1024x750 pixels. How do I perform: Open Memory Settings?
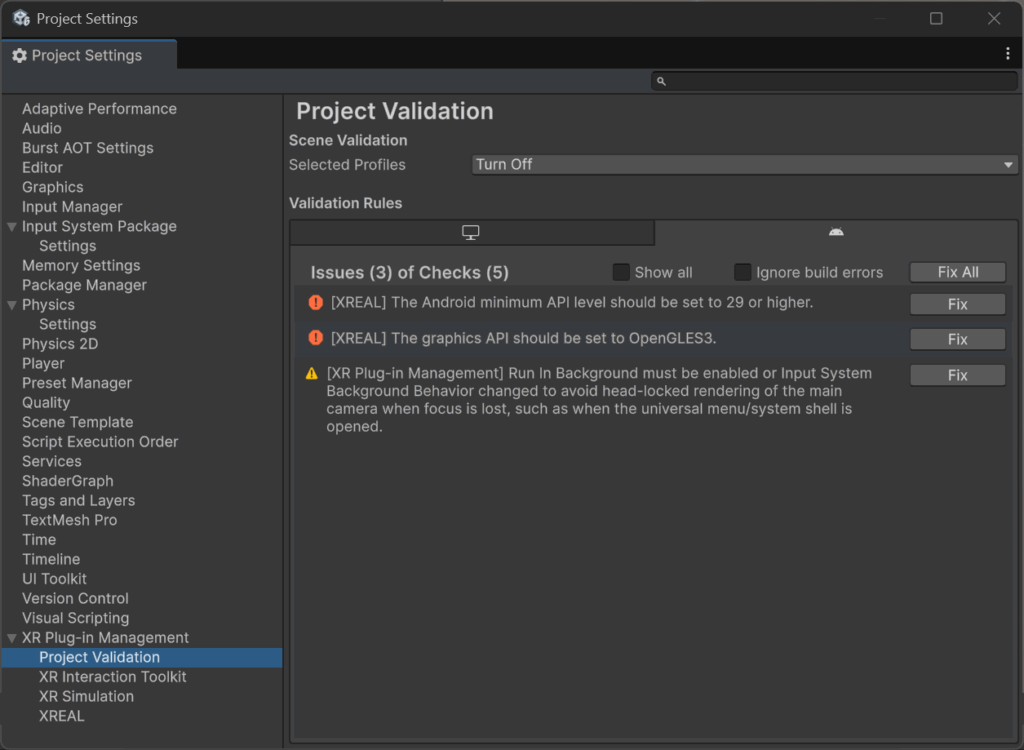coord(81,266)
